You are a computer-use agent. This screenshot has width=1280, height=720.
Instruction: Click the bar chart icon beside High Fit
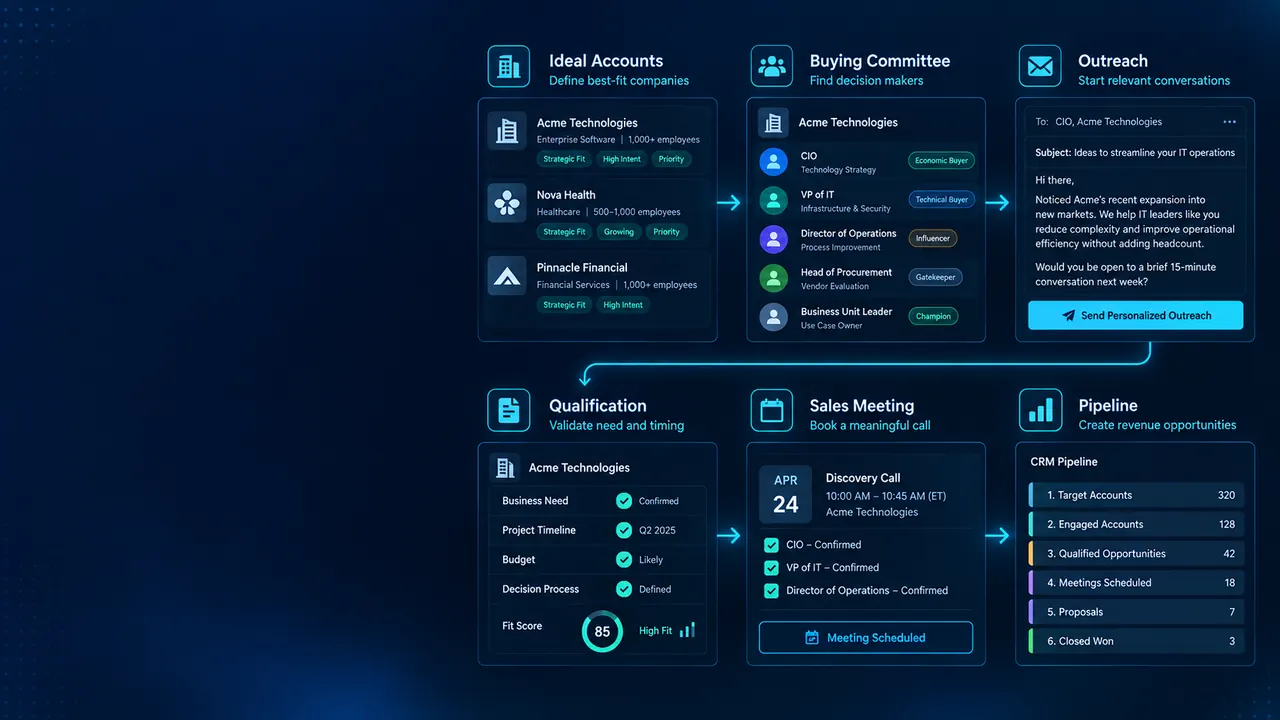click(687, 630)
